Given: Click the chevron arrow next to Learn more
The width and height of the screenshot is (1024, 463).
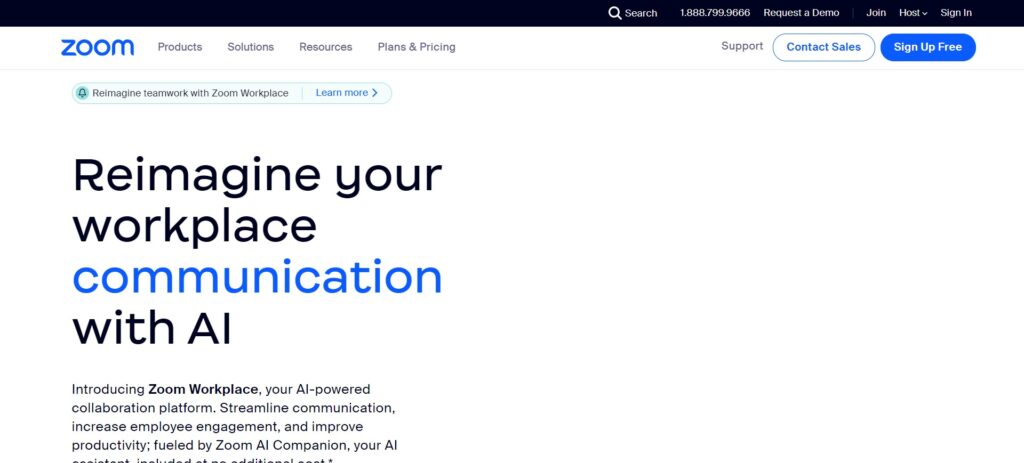Looking at the screenshot, I should 375,93.
